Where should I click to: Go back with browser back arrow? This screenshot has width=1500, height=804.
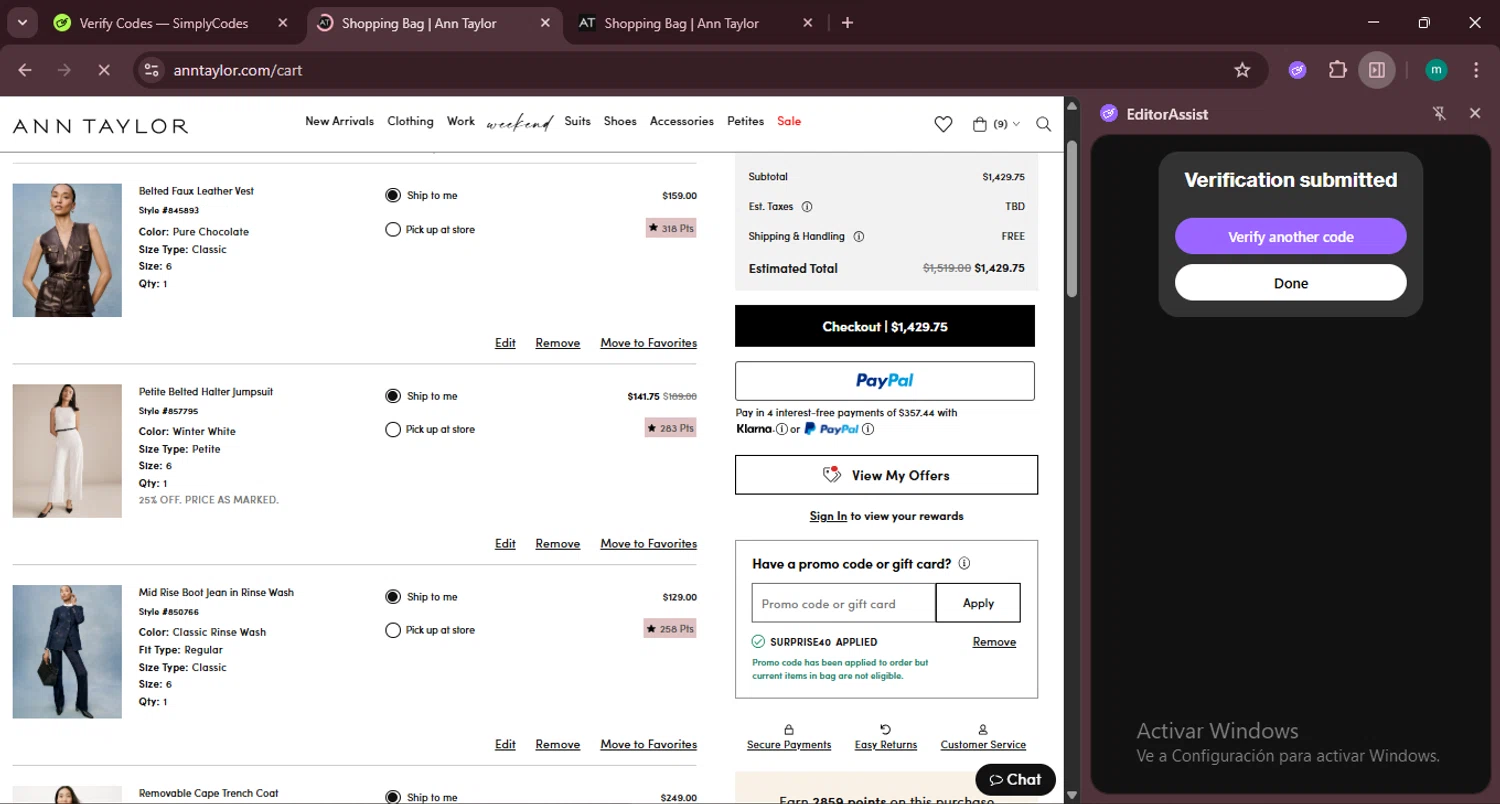[x=25, y=70]
